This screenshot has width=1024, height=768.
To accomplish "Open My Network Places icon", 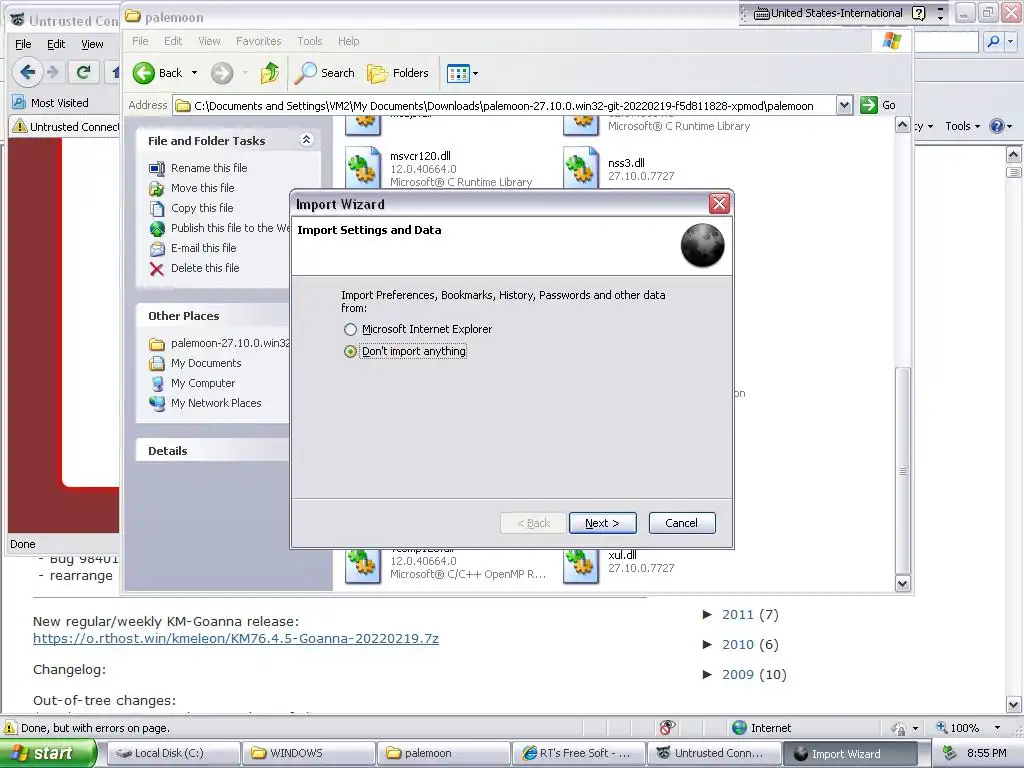I will point(157,404).
